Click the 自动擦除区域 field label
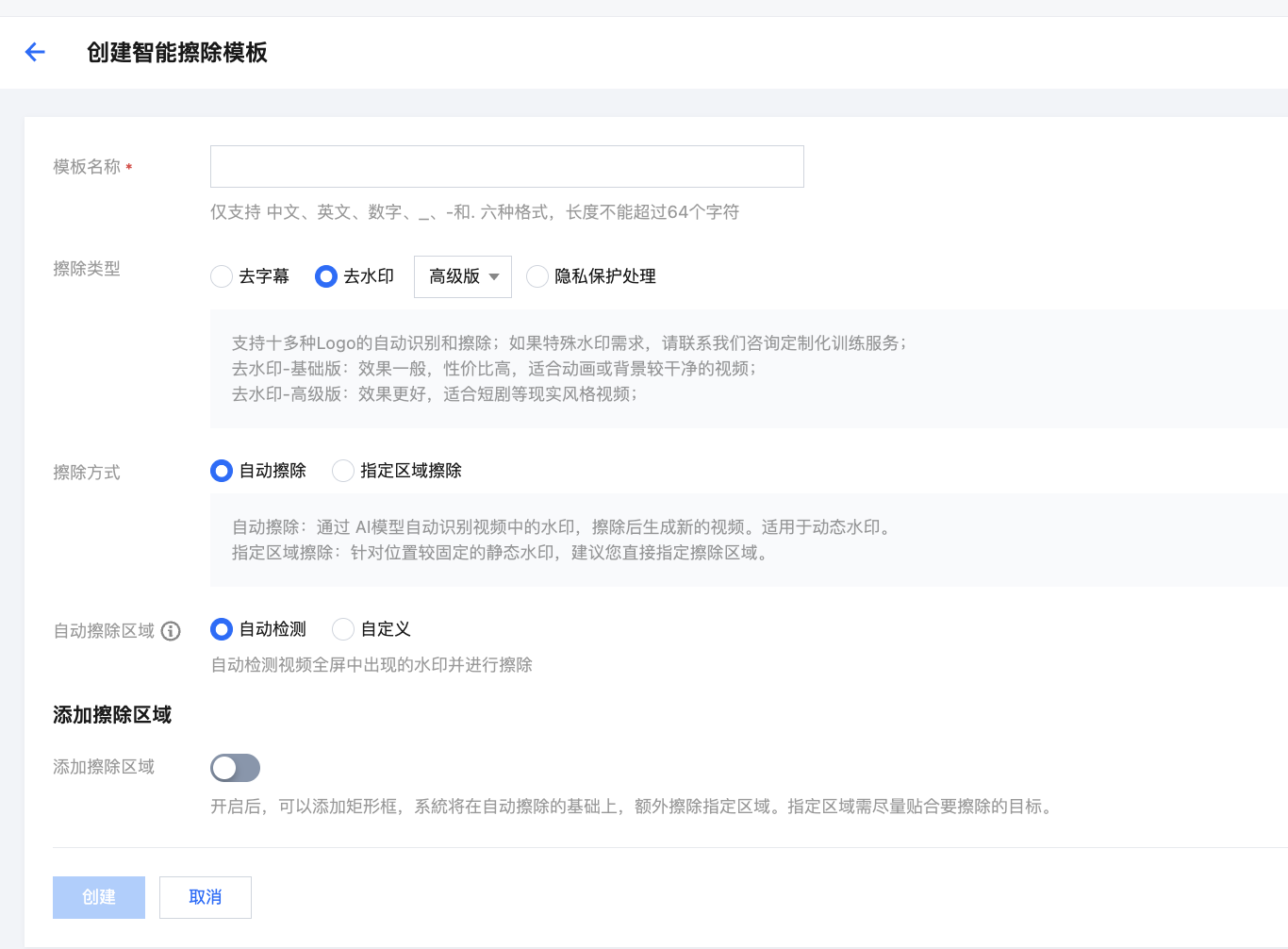 click(x=104, y=631)
